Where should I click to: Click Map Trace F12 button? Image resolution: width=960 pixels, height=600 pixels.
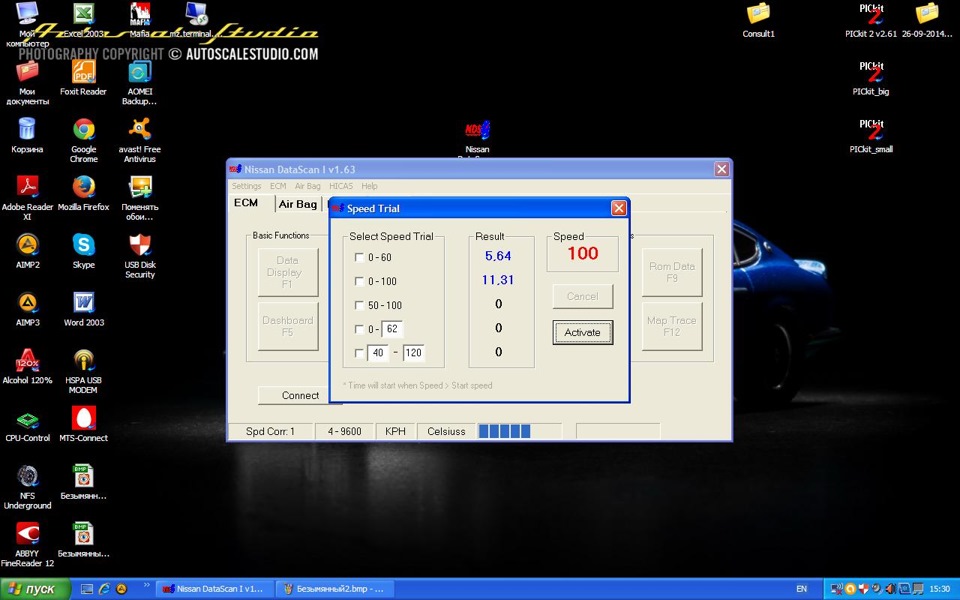[672, 326]
